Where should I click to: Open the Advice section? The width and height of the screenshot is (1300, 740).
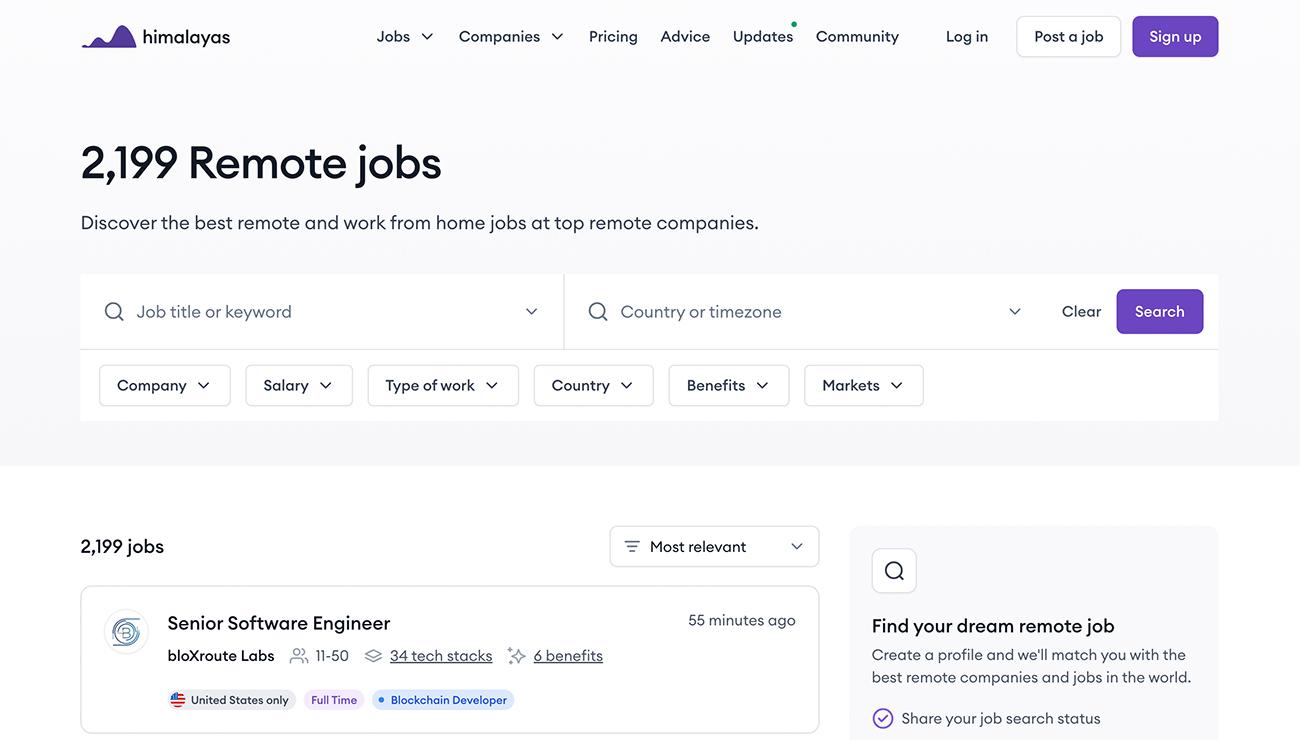click(x=685, y=37)
